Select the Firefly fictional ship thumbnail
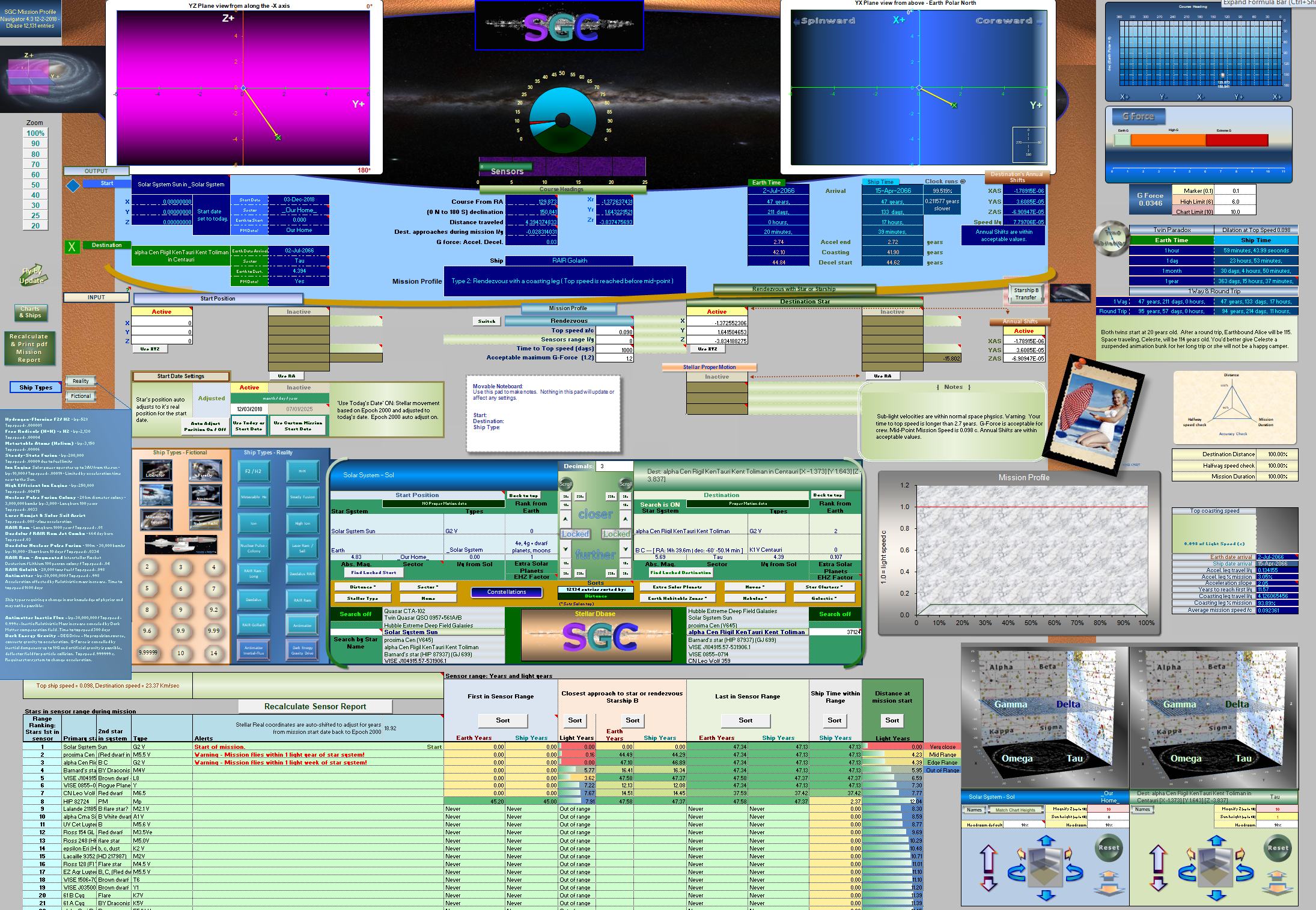The image size is (1316, 910). tap(204, 471)
